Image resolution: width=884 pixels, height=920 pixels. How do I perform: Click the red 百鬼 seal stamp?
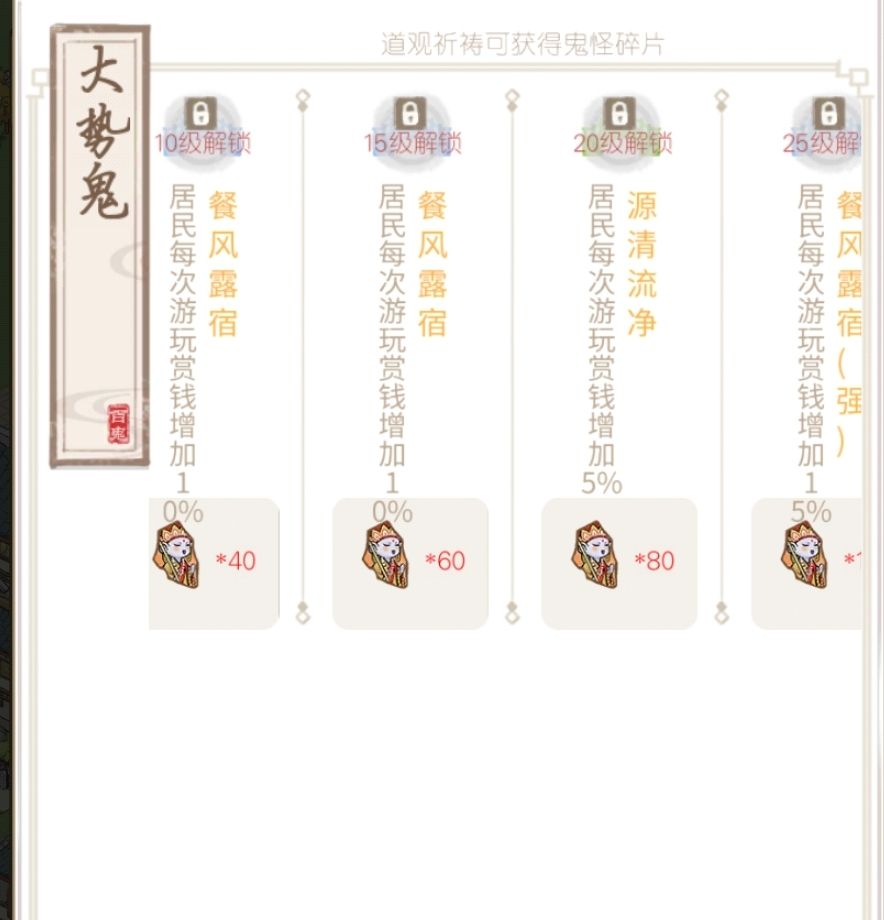pos(118,424)
